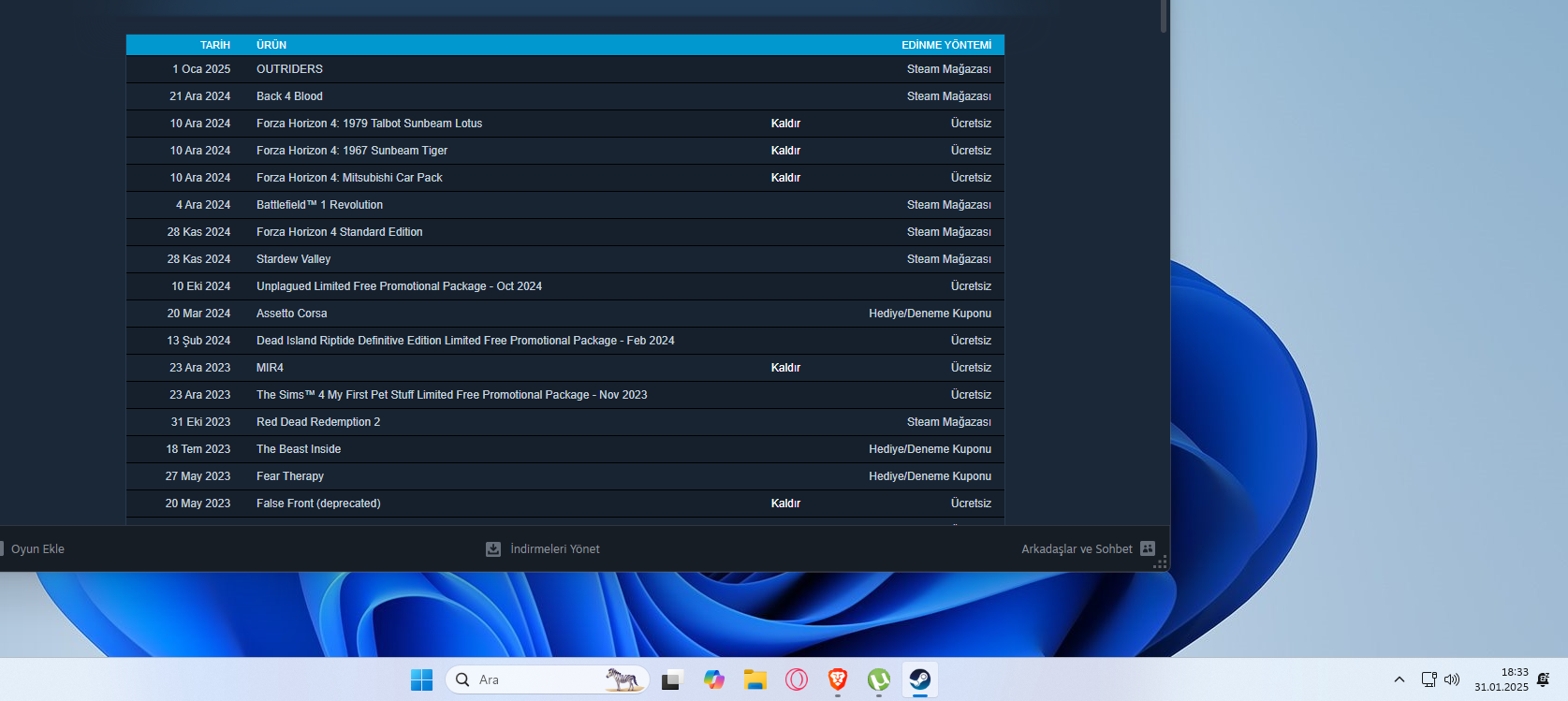Click the ÜRÜN column header
This screenshot has width=1568, height=701.
tap(271, 45)
